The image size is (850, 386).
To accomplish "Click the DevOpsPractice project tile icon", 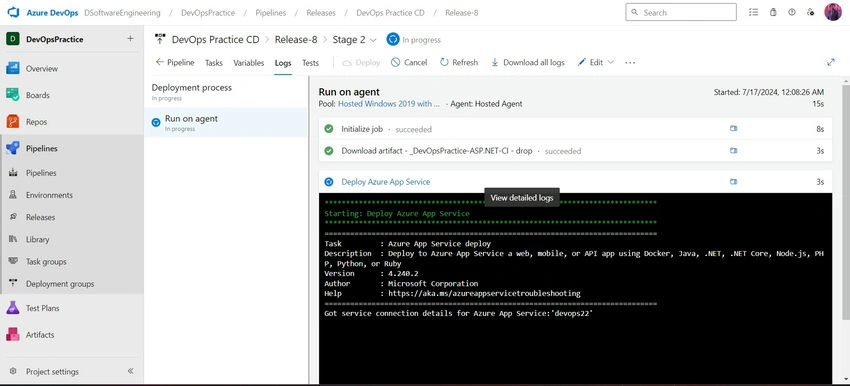I will 13,39.
